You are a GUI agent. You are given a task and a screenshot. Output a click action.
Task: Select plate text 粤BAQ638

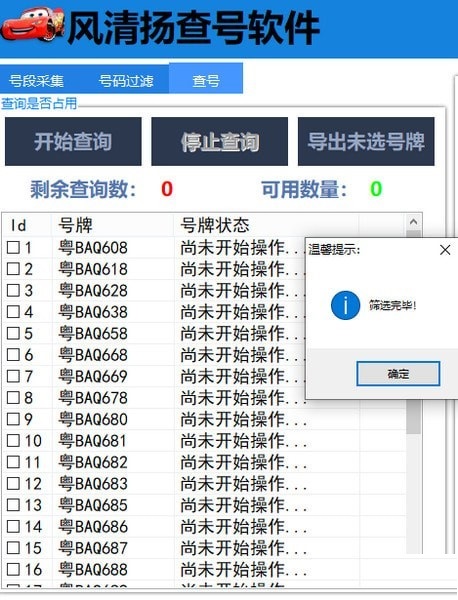(x=93, y=312)
